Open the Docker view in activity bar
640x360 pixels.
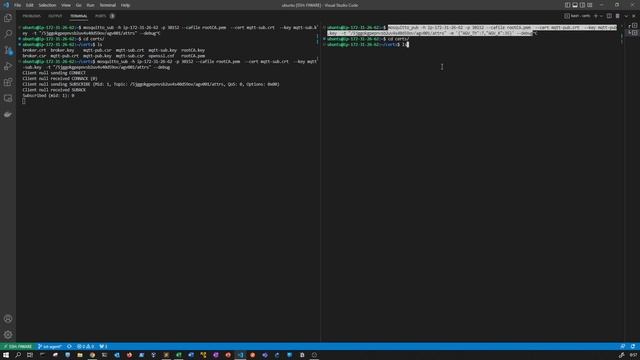click(8, 115)
